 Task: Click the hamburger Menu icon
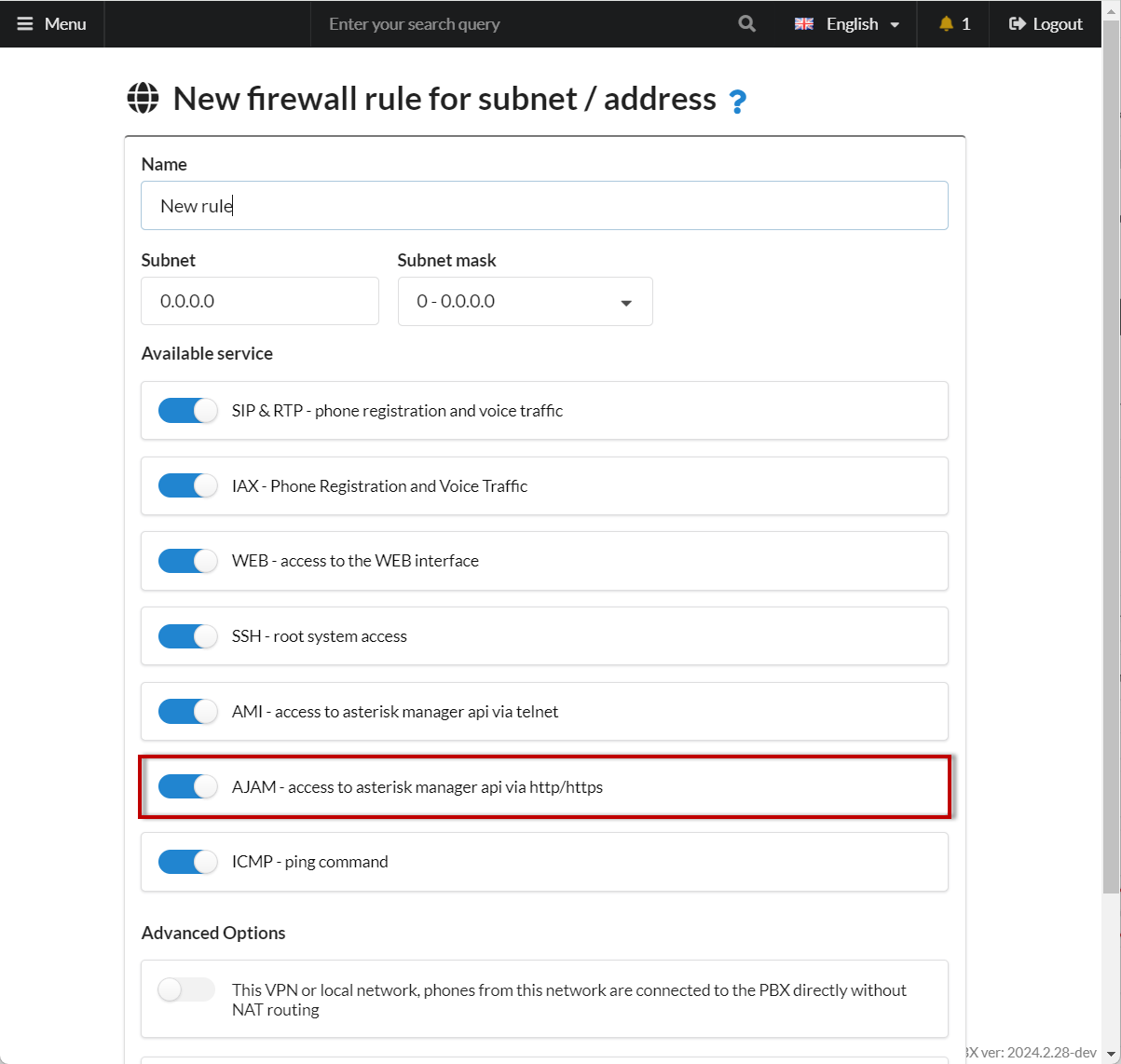click(x=25, y=24)
